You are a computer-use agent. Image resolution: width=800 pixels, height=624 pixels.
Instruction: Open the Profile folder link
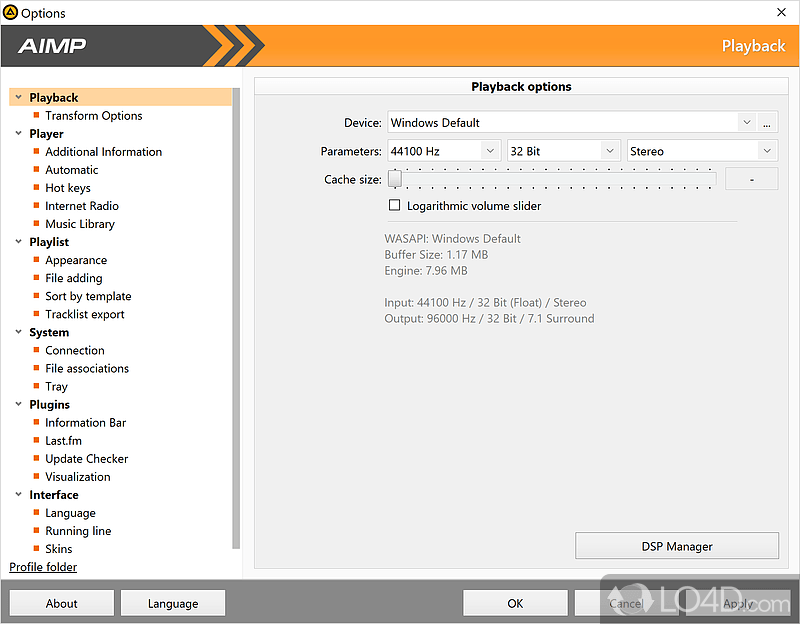[43, 567]
